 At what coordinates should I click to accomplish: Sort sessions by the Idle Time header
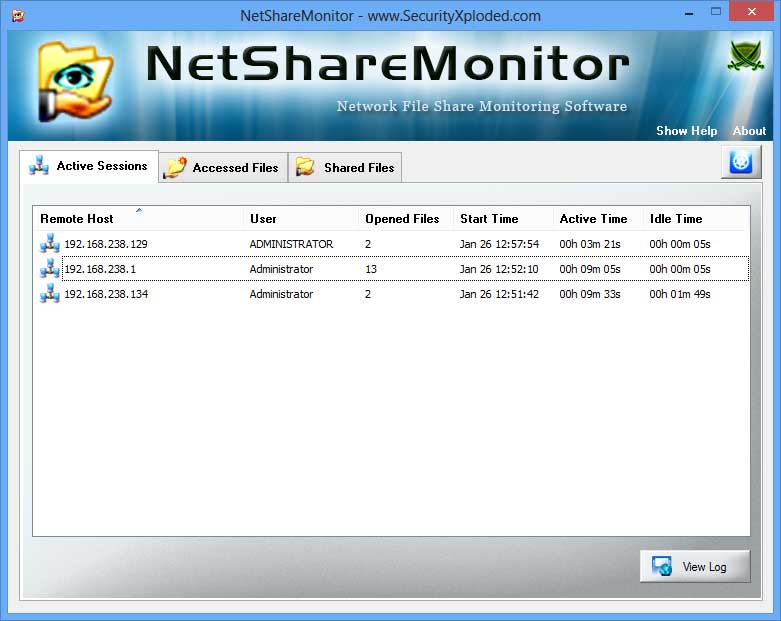tap(676, 219)
